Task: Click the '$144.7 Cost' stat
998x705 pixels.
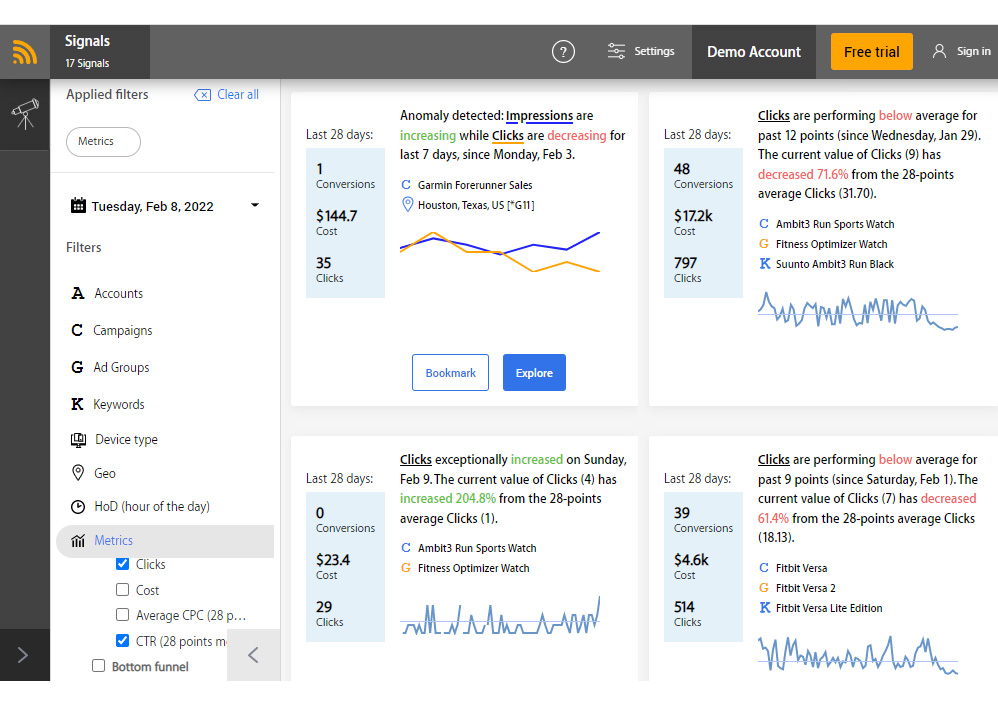Action: (x=337, y=223)
